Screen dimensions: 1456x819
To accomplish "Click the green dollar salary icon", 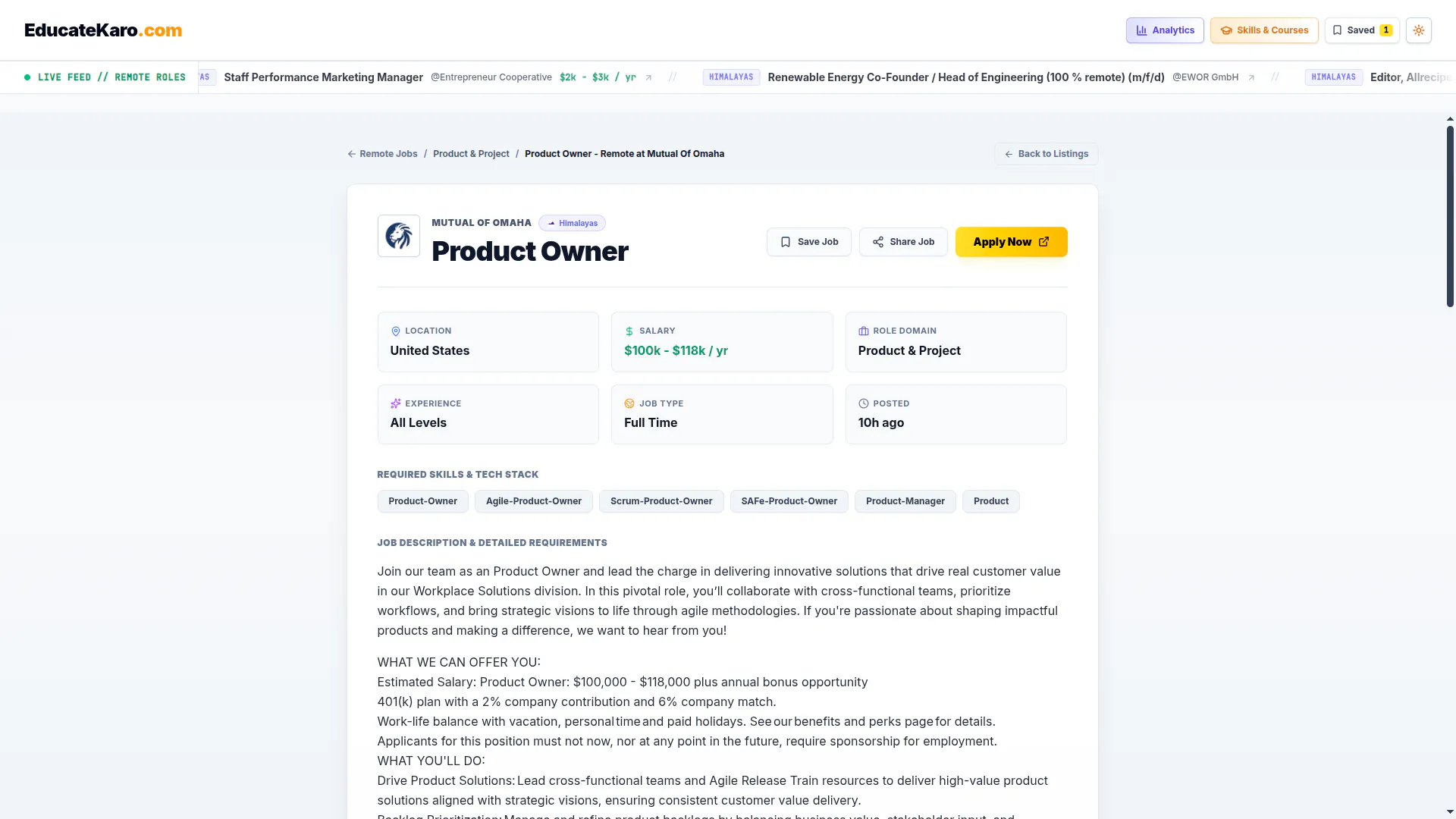I will click(629, 331).
